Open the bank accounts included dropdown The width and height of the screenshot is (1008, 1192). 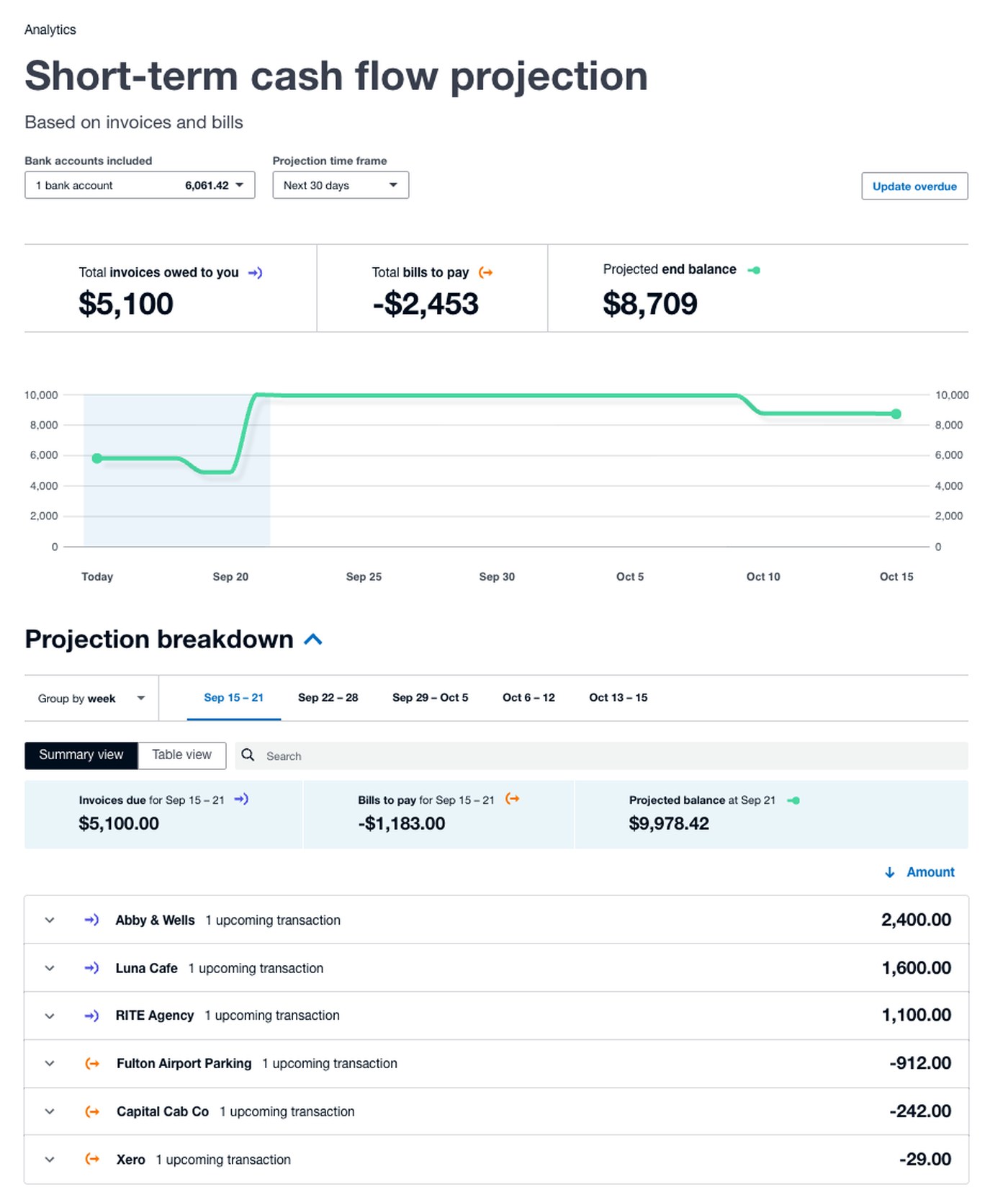click(x=140, y=185)
